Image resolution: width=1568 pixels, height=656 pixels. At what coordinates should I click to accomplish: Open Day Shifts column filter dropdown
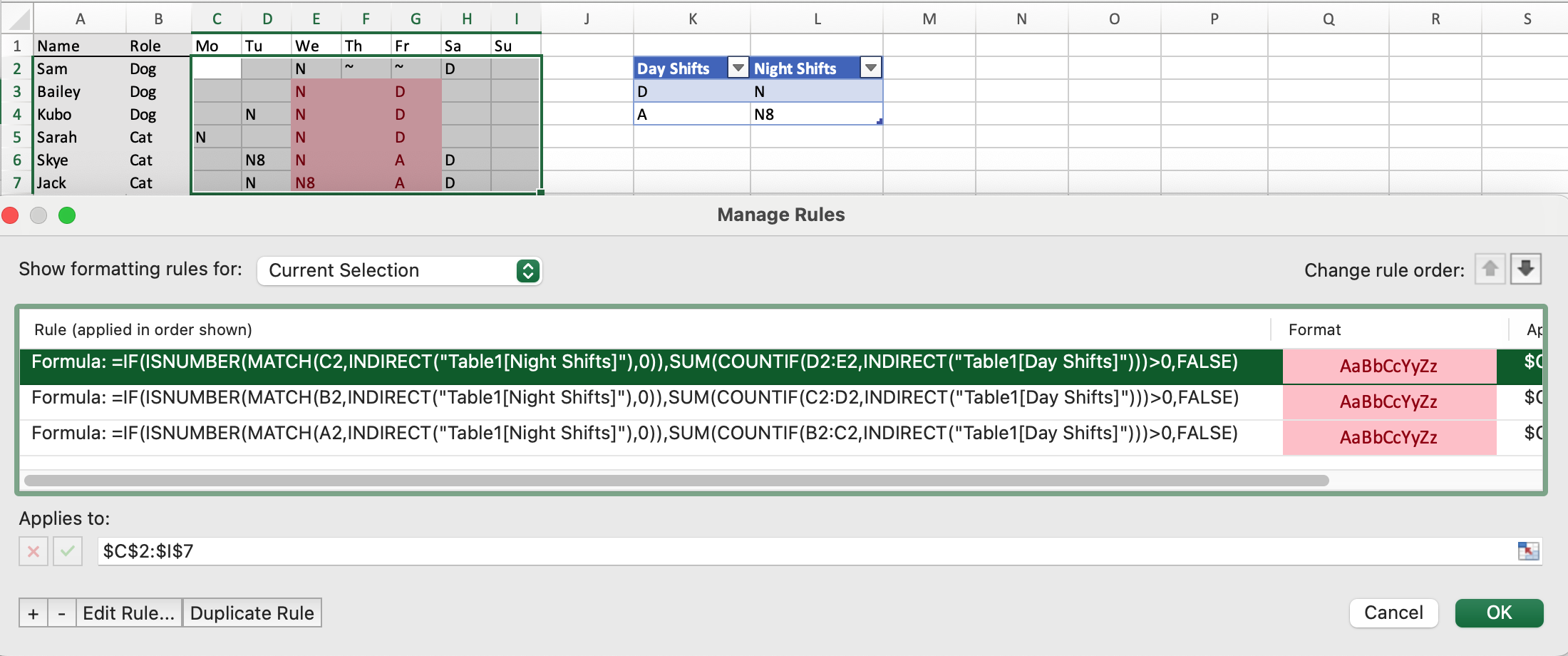click(738, 68)
